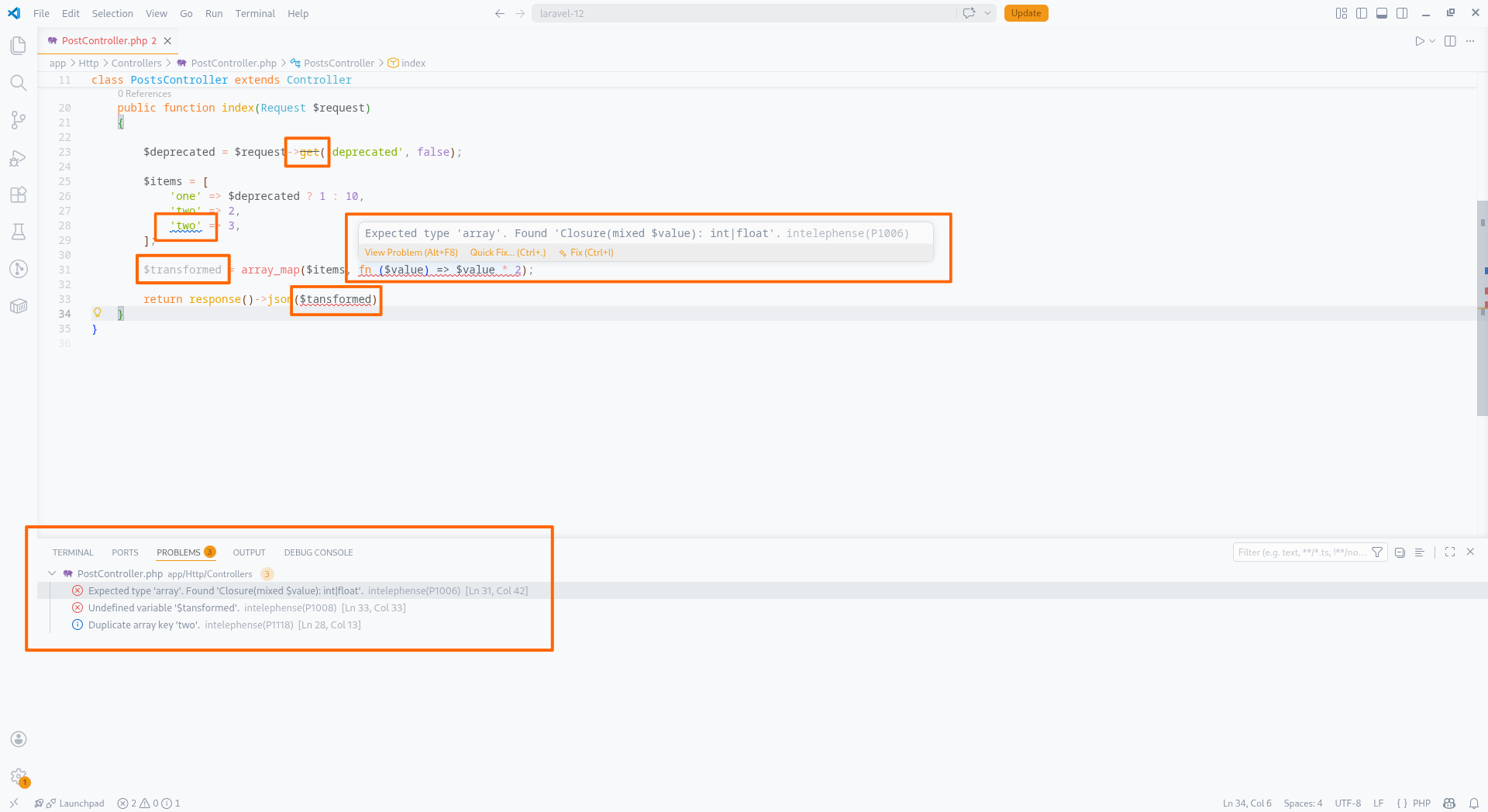Open the dropdown next to Copilot chat icon
The height and width of the screenshot is (812, 1488).
(987, 13)
